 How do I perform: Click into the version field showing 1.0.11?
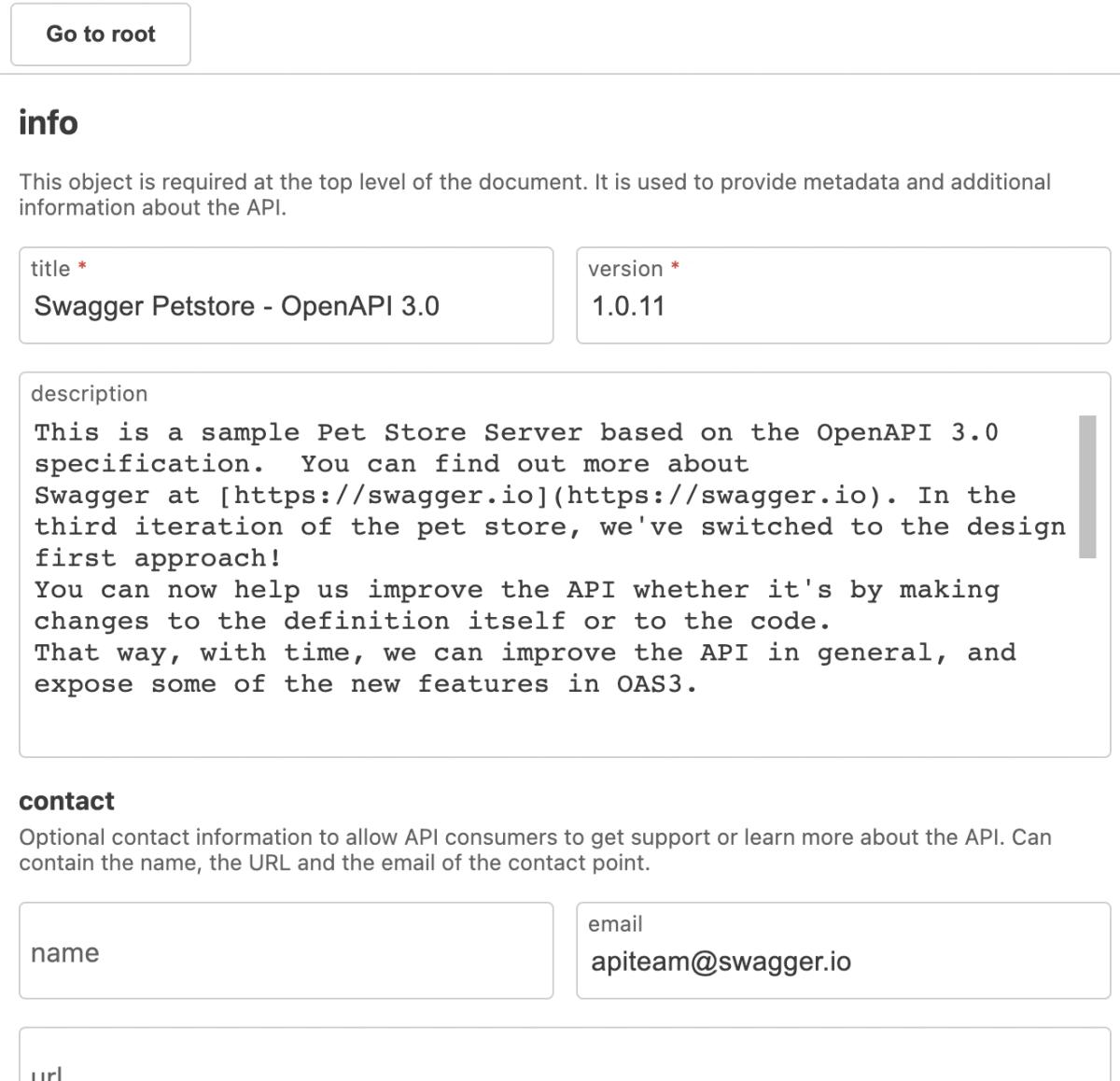[x=843, y=307]
